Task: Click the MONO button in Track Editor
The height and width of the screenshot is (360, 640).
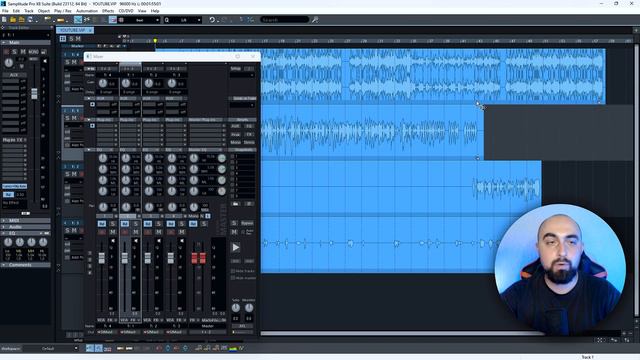Action: click(33, 52)
